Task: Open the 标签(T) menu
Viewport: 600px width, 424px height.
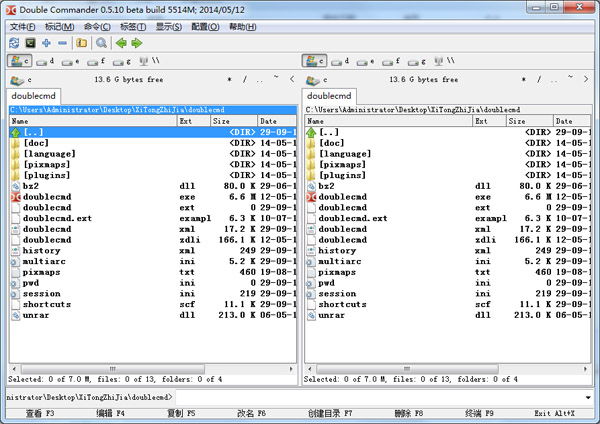Action: pyautogui.click(x=133, y=27)
